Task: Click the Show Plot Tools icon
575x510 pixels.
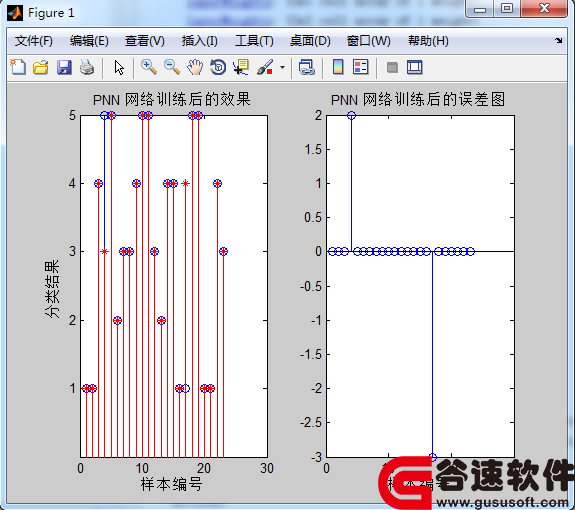Action: coord(415,67)
